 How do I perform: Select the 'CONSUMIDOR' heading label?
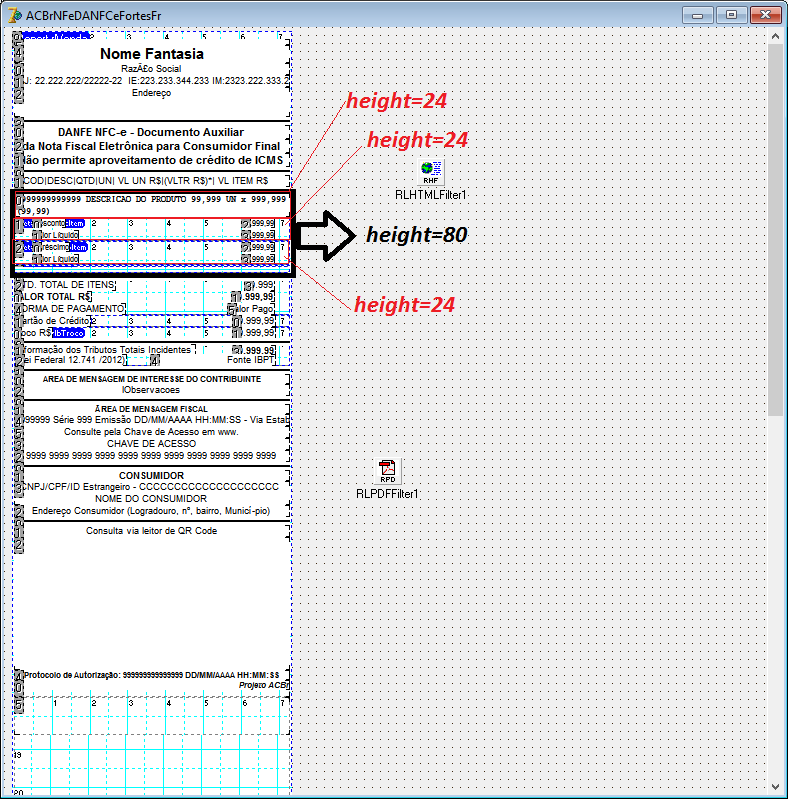(151, 475)
